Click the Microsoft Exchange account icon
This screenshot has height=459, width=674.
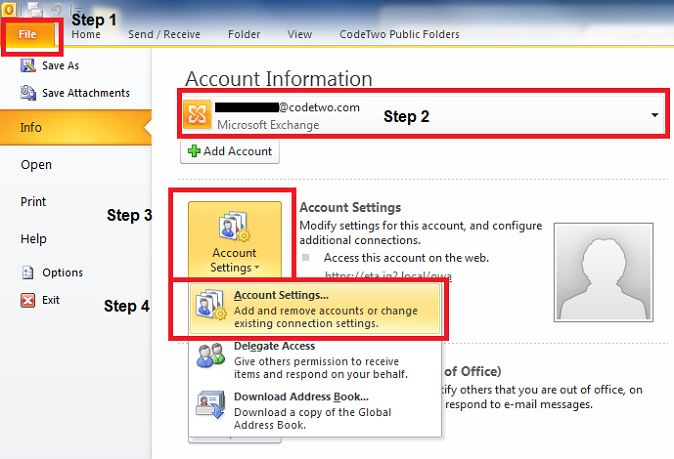point(198,115)
